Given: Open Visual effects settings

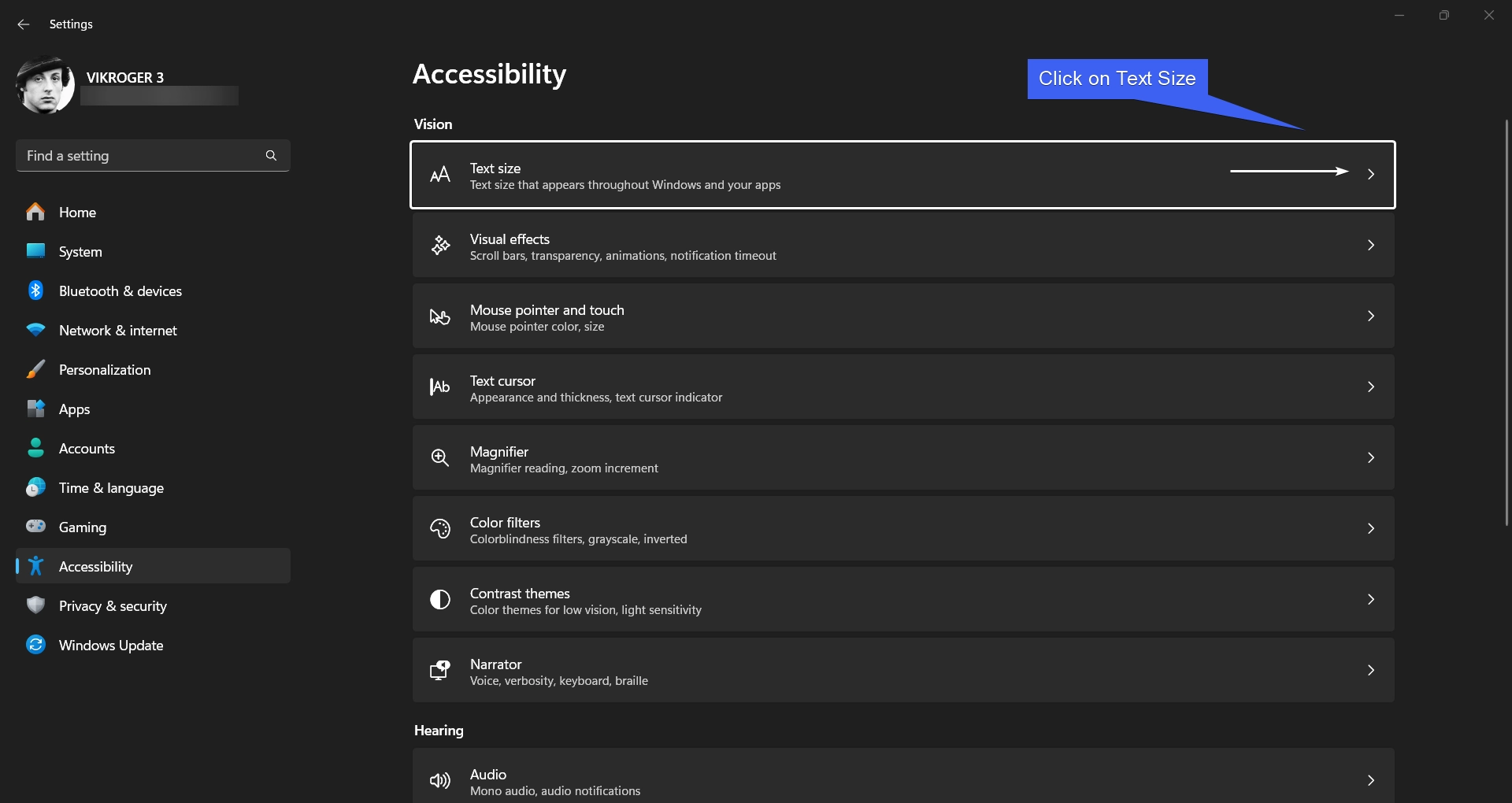Looking at the screenshot, I should (x=903, y=245).
